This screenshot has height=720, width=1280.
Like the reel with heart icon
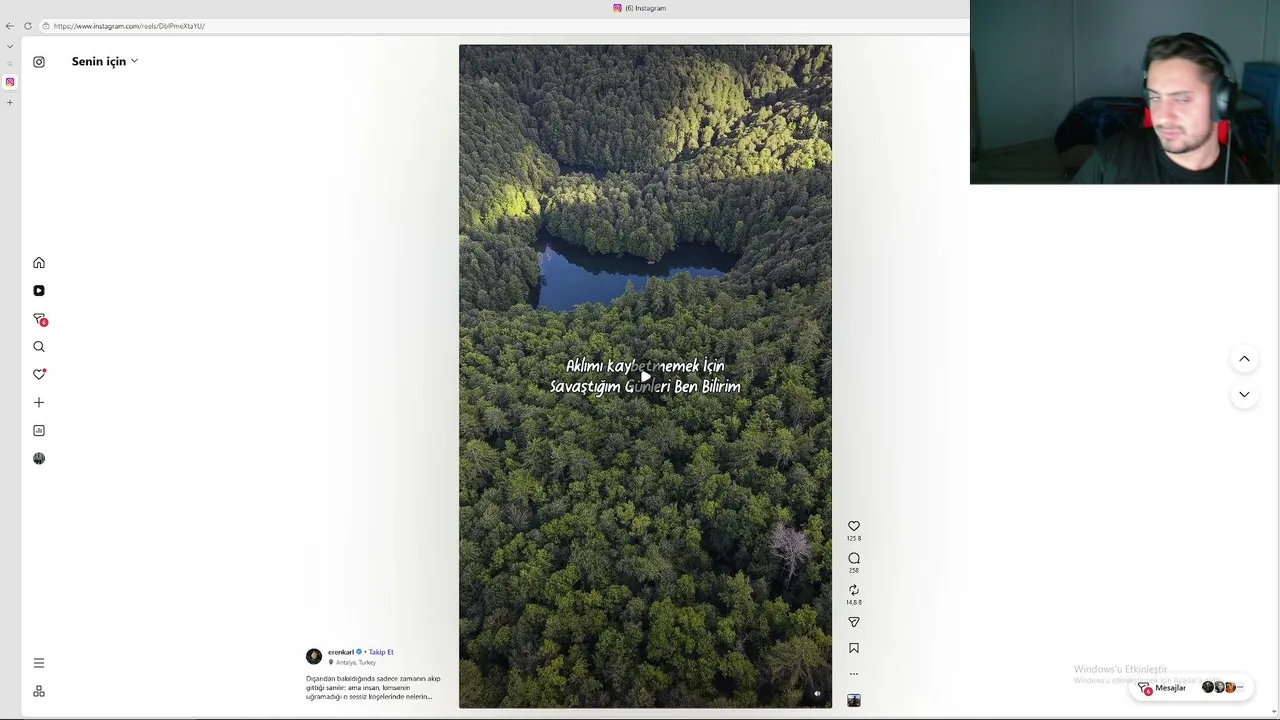pyautogui.click(x=854, y=526)
